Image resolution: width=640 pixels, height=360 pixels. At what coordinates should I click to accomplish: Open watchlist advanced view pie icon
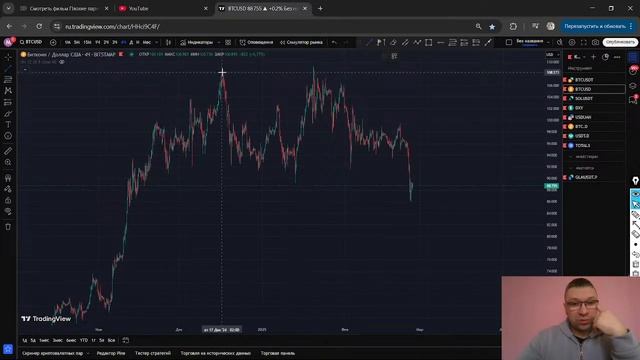[x=605, y=57]
